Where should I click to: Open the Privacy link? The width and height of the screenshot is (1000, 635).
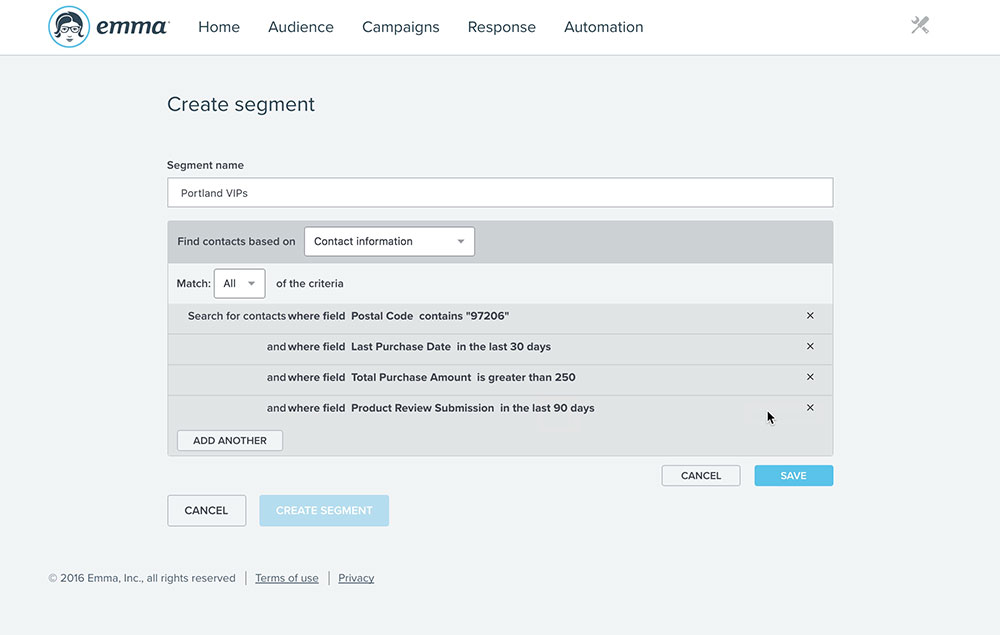pyautogui.click(x=356, y=578)
